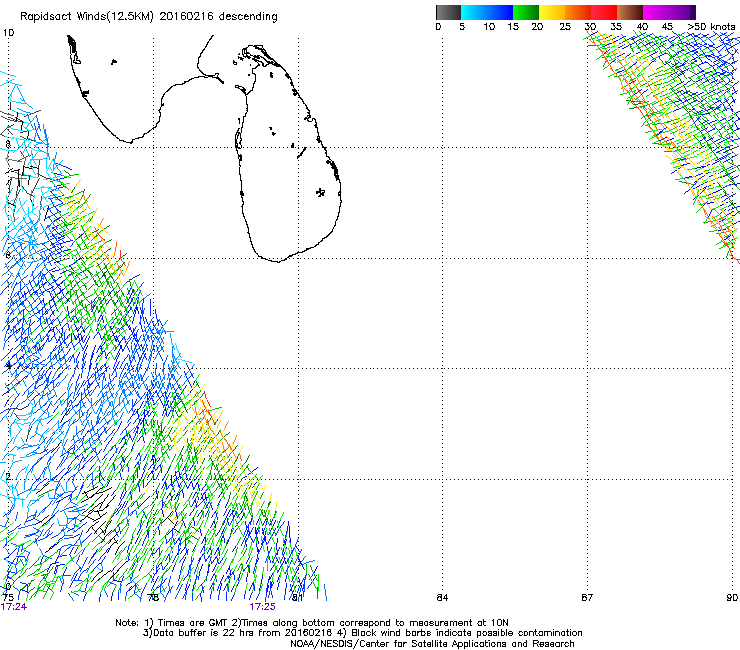Click the 'Times are GMT' note line

312,623
